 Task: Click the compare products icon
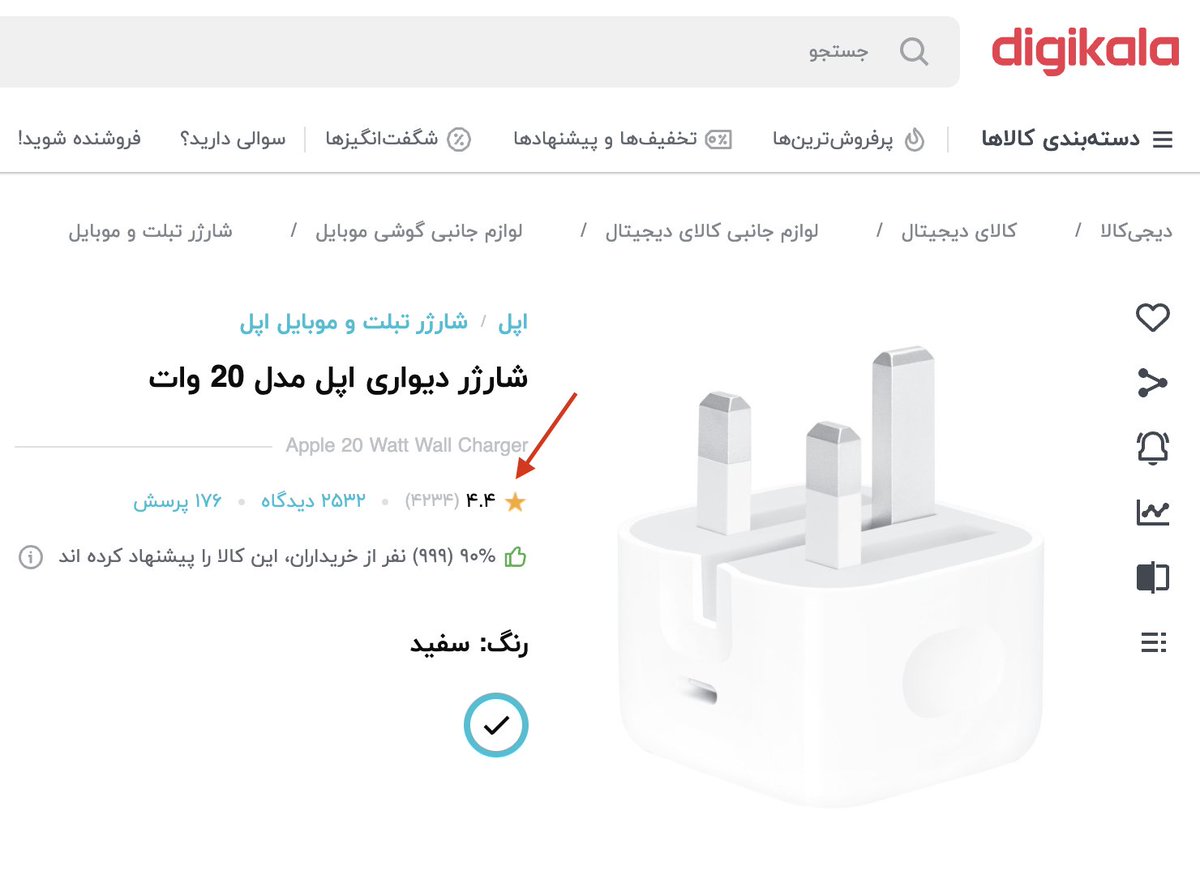[1153, 577]
